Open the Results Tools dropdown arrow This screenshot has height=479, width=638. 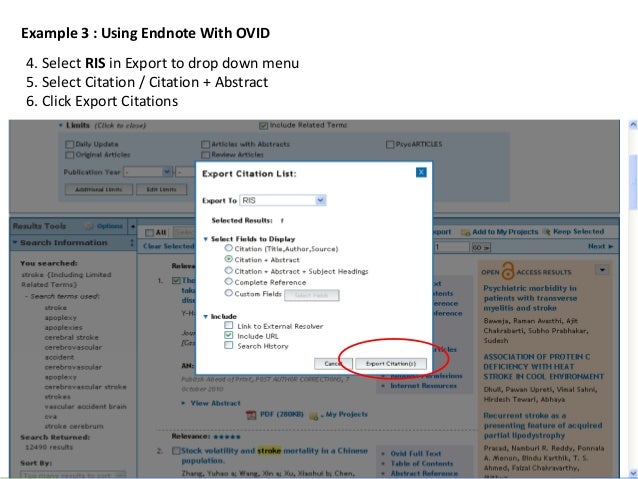[133, 226]
